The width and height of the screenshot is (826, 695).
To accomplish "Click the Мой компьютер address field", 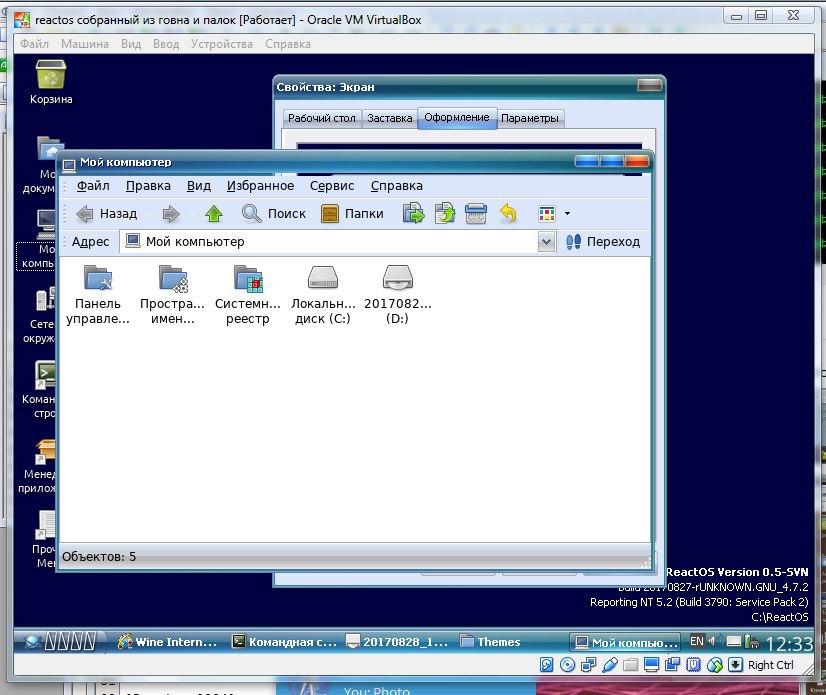I will 329,242.
